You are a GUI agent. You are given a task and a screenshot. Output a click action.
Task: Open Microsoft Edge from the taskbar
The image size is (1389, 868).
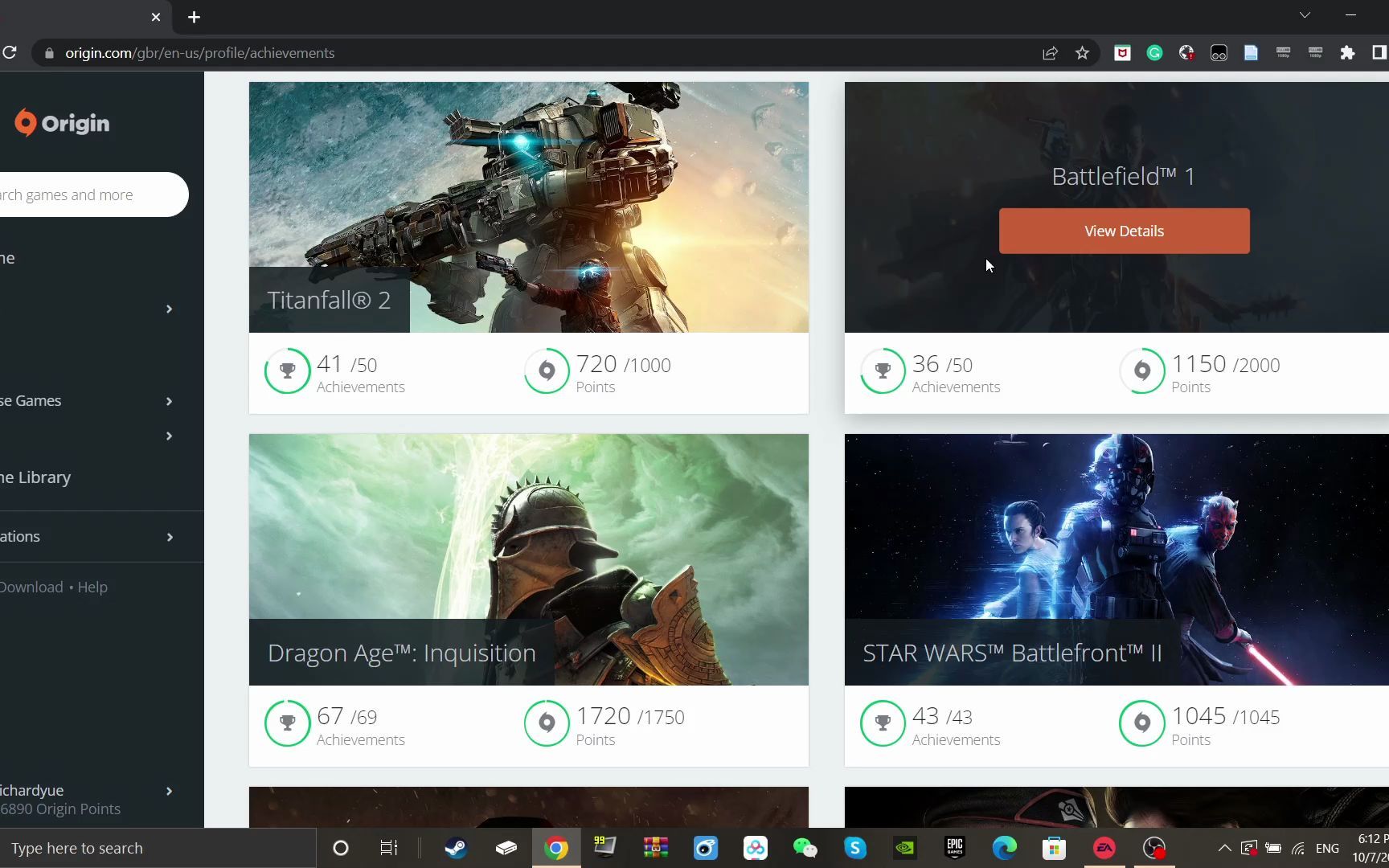[x=1005, y=848]
